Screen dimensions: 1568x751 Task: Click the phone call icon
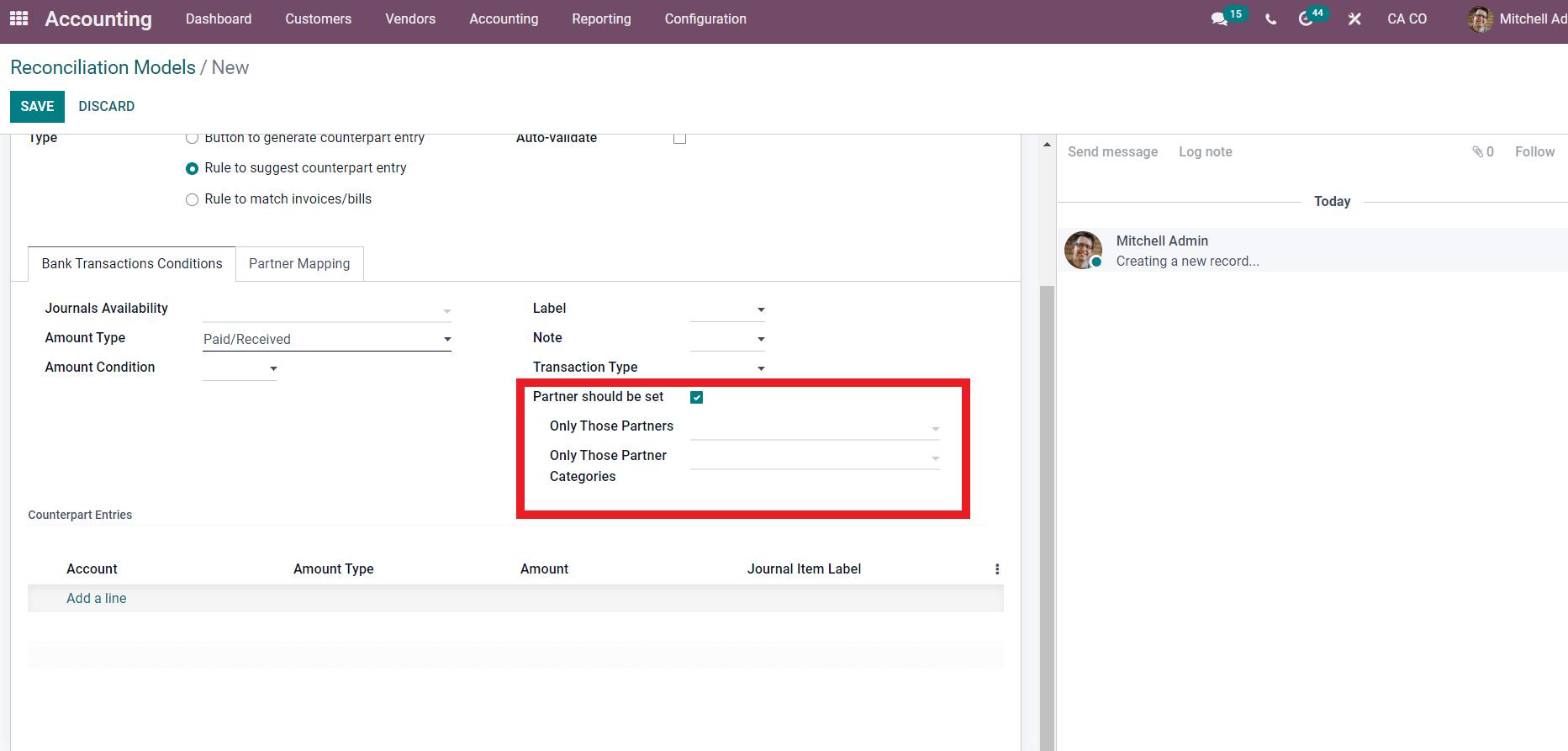click(x=1270, y=19)
